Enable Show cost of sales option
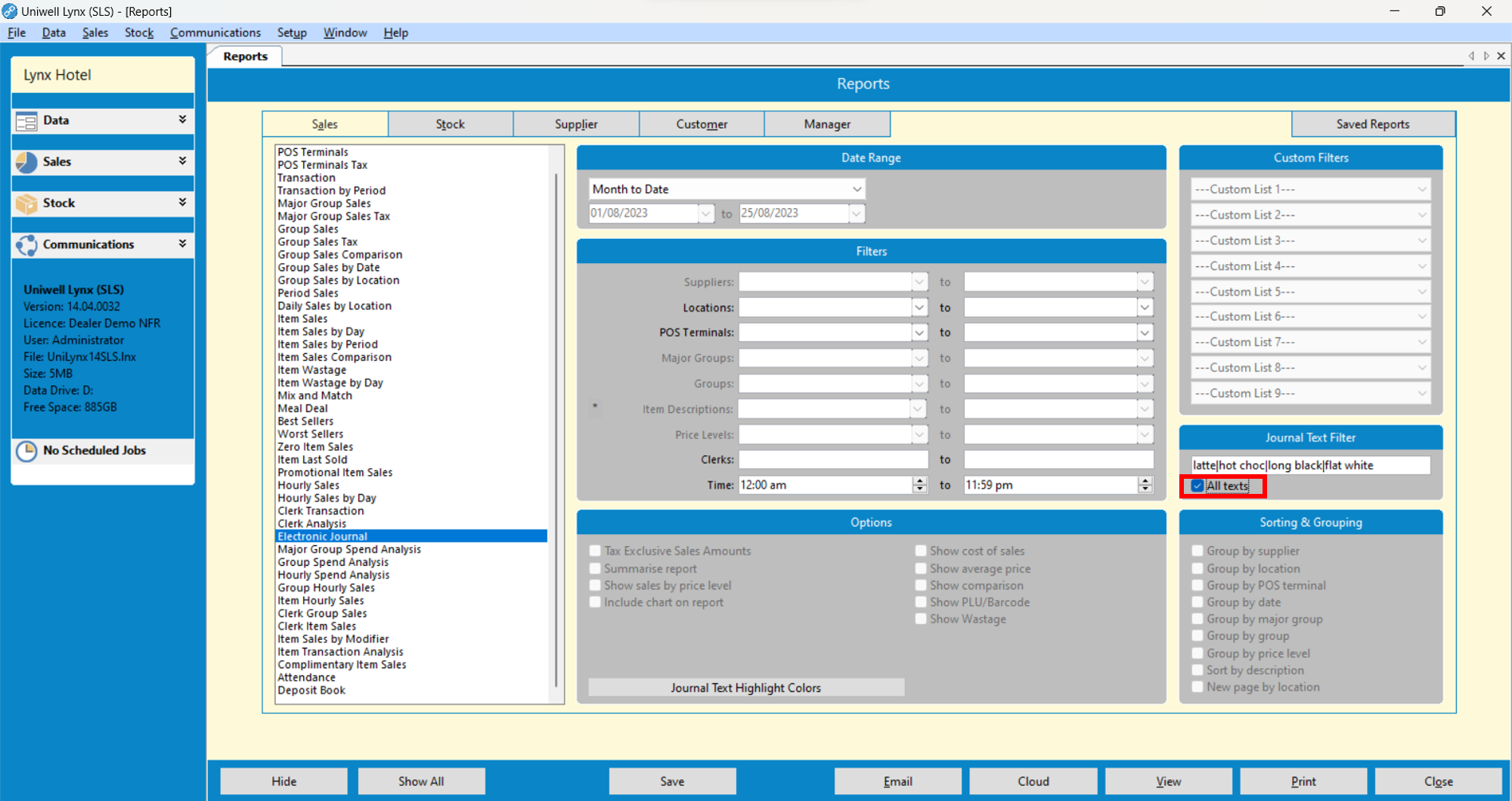Screen dimensions: 1512x801 [x=921, y=551]
